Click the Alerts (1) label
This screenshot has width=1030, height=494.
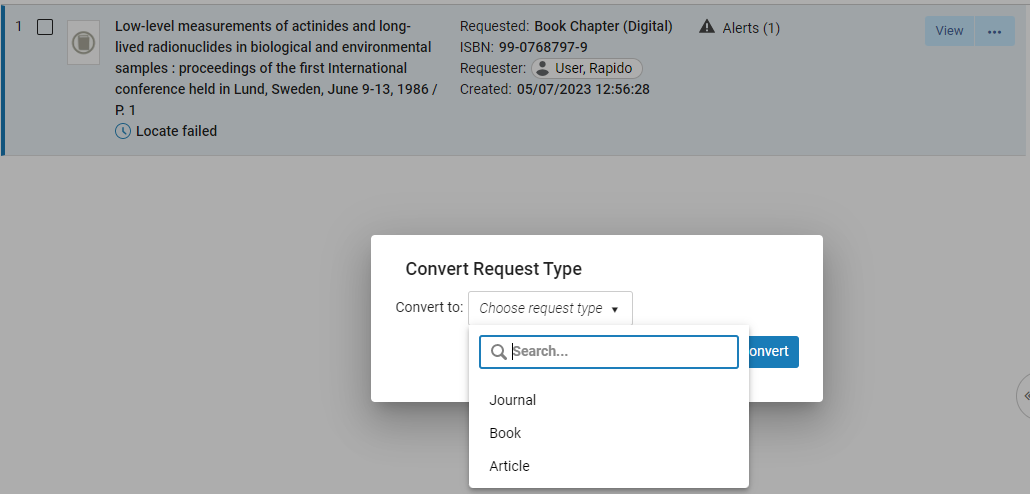click(x=751, y=28)
